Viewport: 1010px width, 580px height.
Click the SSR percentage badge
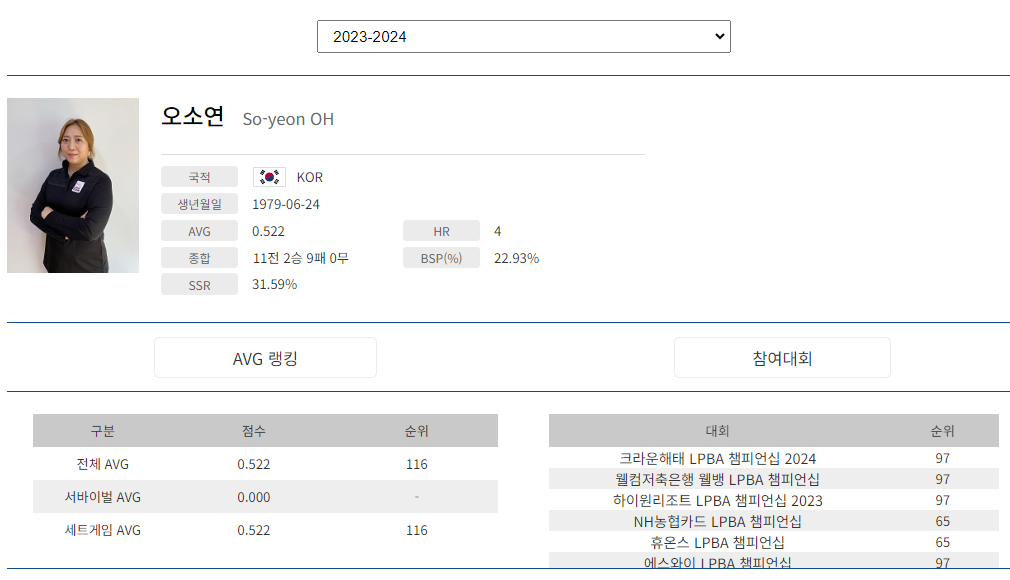point(199,284)
